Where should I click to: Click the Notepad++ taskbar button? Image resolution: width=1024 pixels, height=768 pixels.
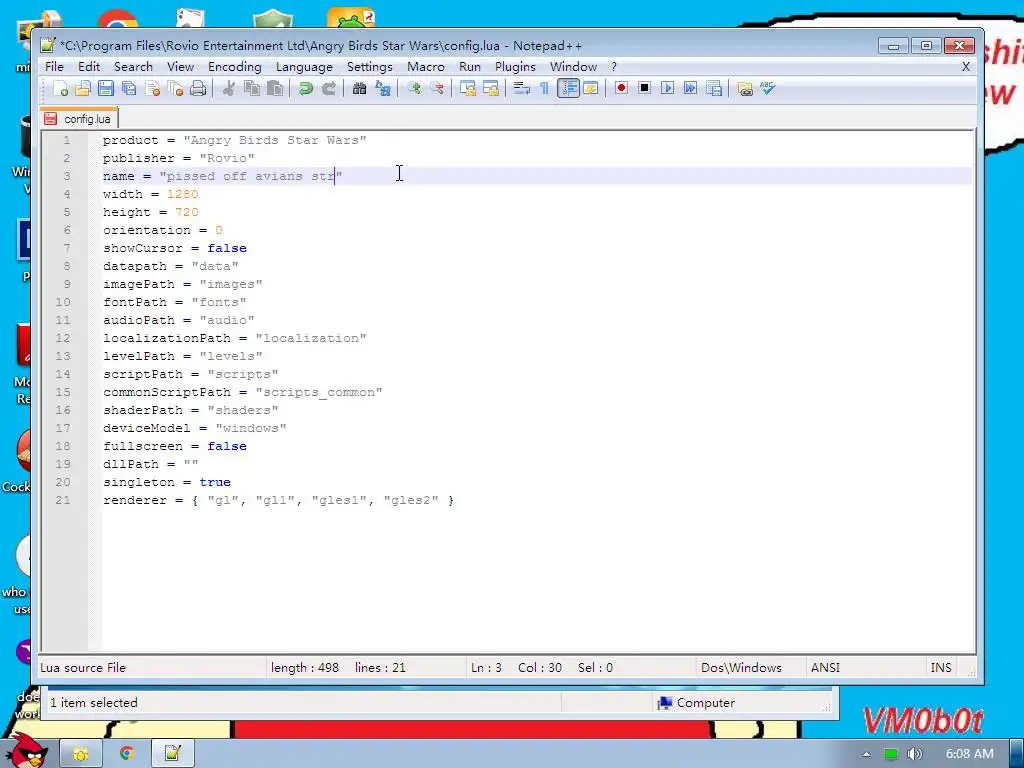[172, 754]
